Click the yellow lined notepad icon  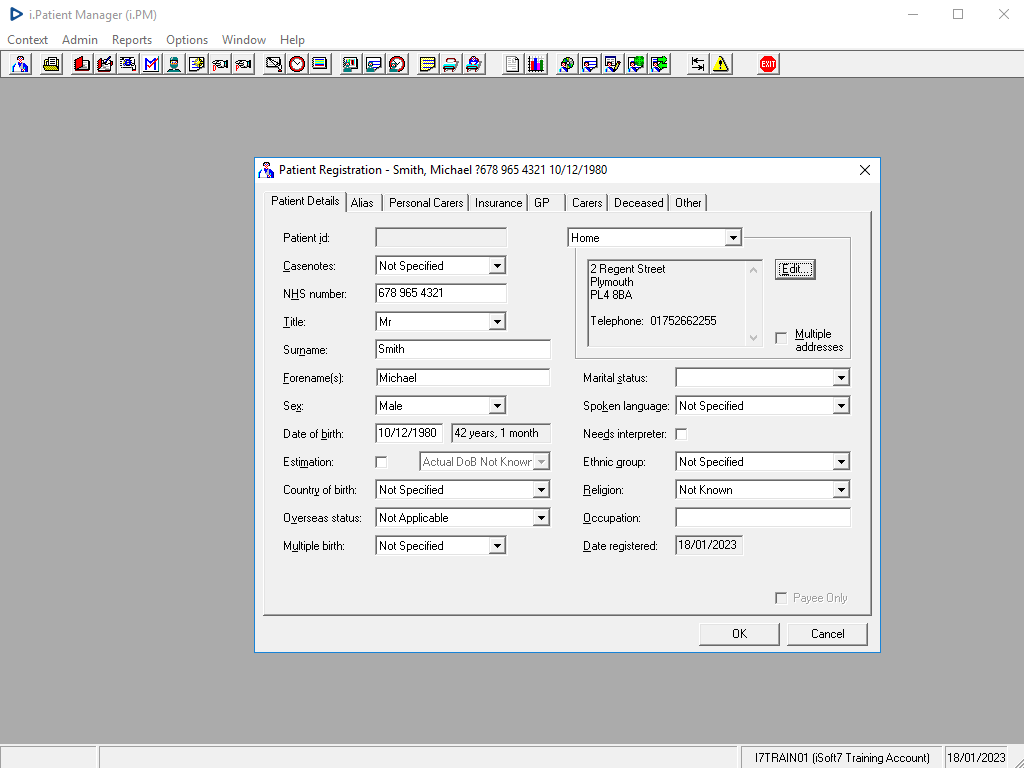(427, 64)
